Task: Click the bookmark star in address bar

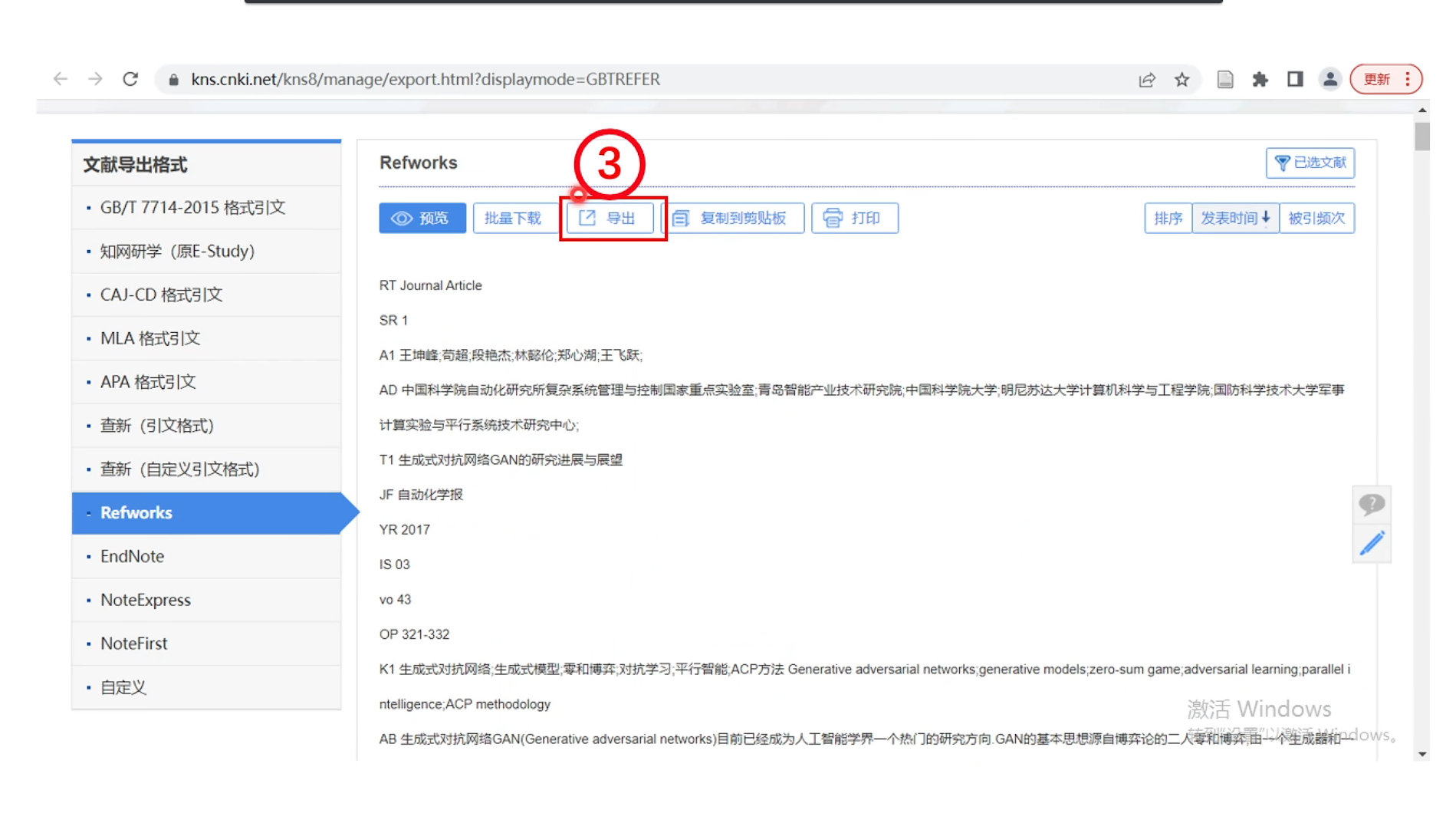Action: (x=1182, y=79)
